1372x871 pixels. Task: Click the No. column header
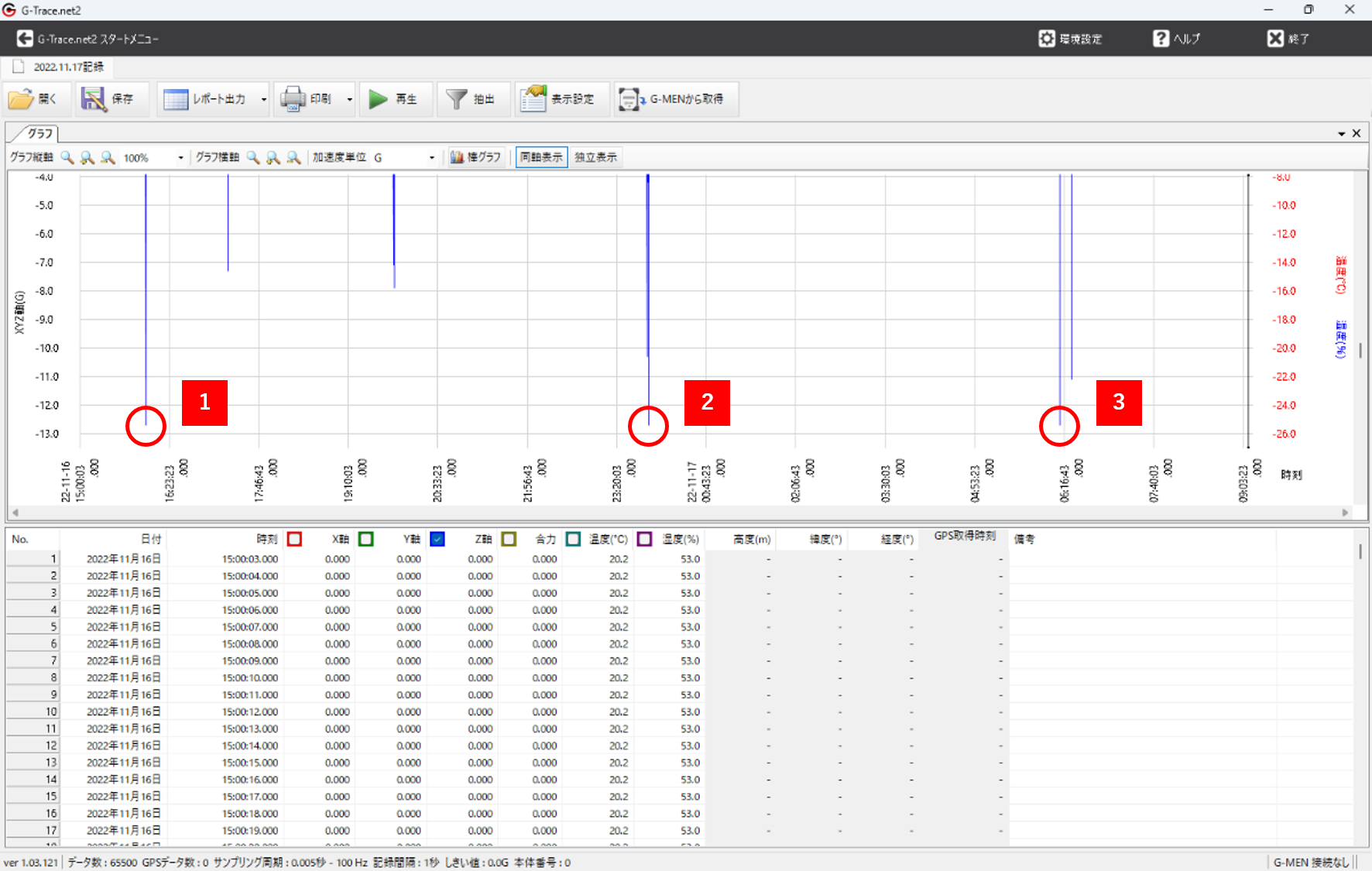point(33,539)
